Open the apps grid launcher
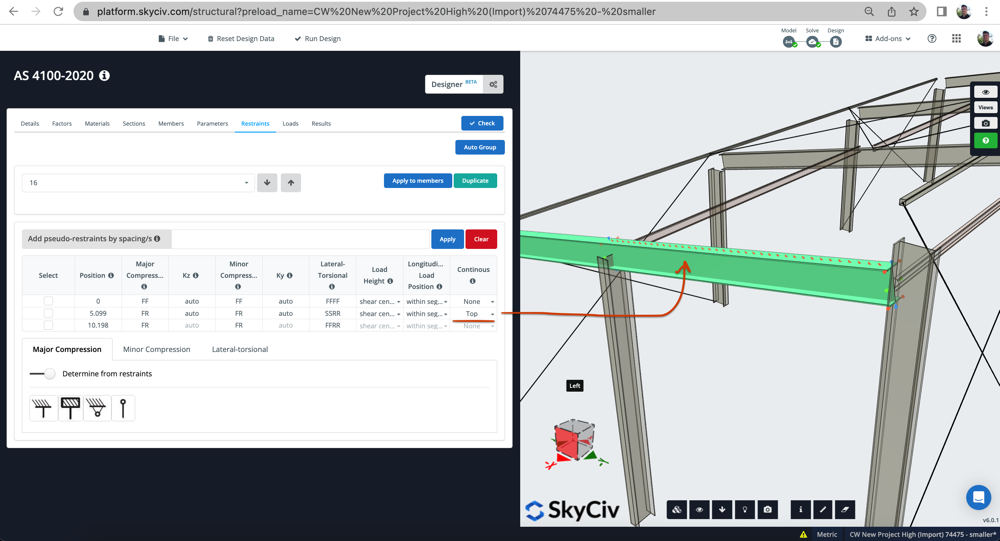 [x=956, y=38]
